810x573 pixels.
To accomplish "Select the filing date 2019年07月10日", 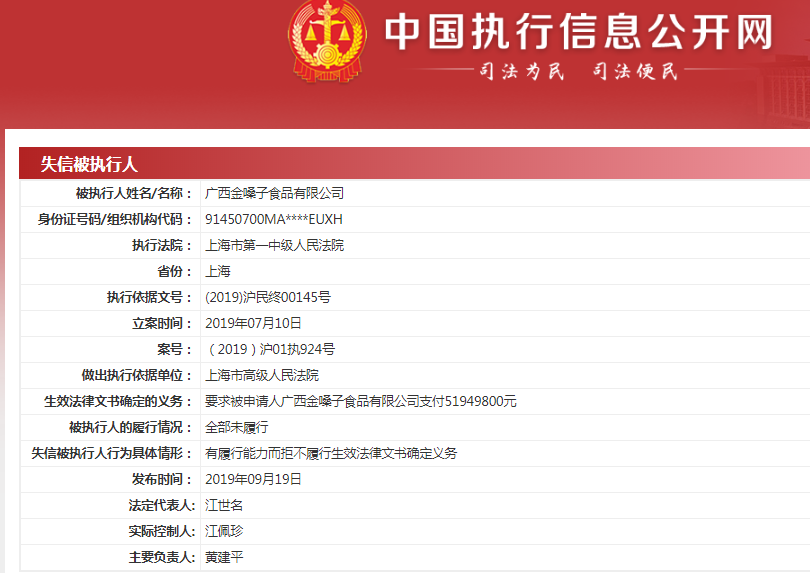I will coord(253,323).
